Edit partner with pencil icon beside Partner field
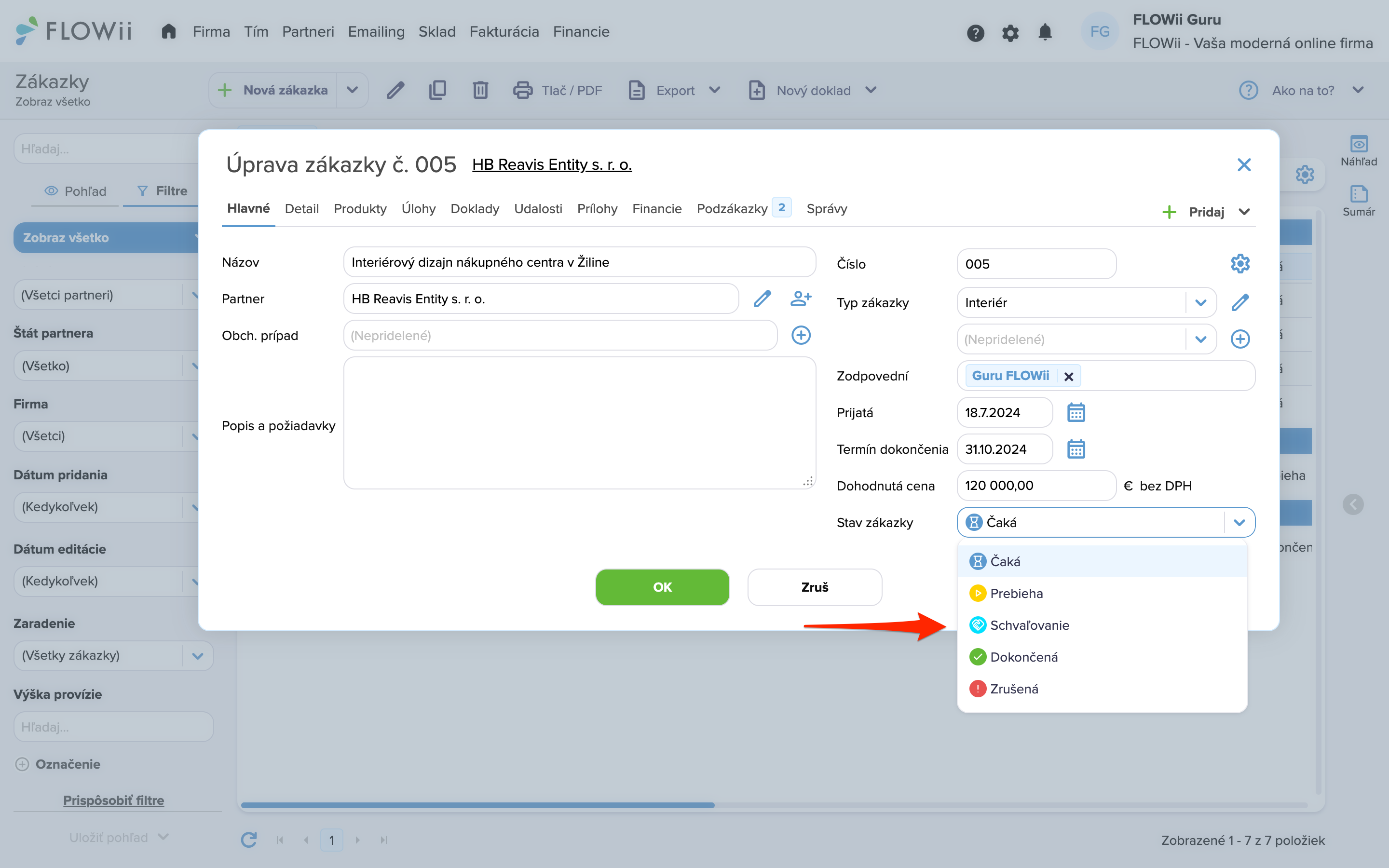Viewport: 1389px width, 868px height. (762, 298)
